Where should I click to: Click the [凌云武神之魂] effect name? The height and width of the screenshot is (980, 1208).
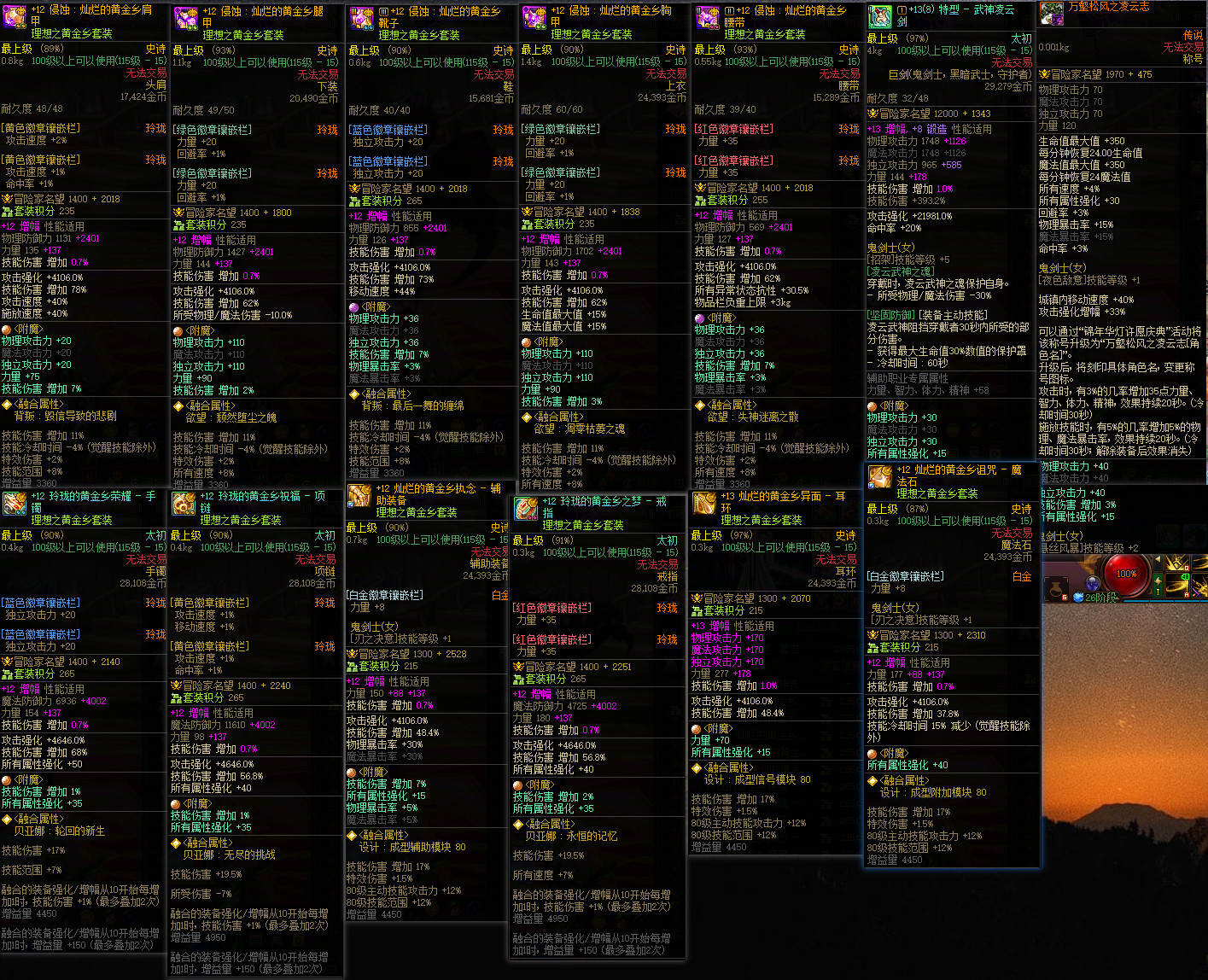(x=901, y=271)
